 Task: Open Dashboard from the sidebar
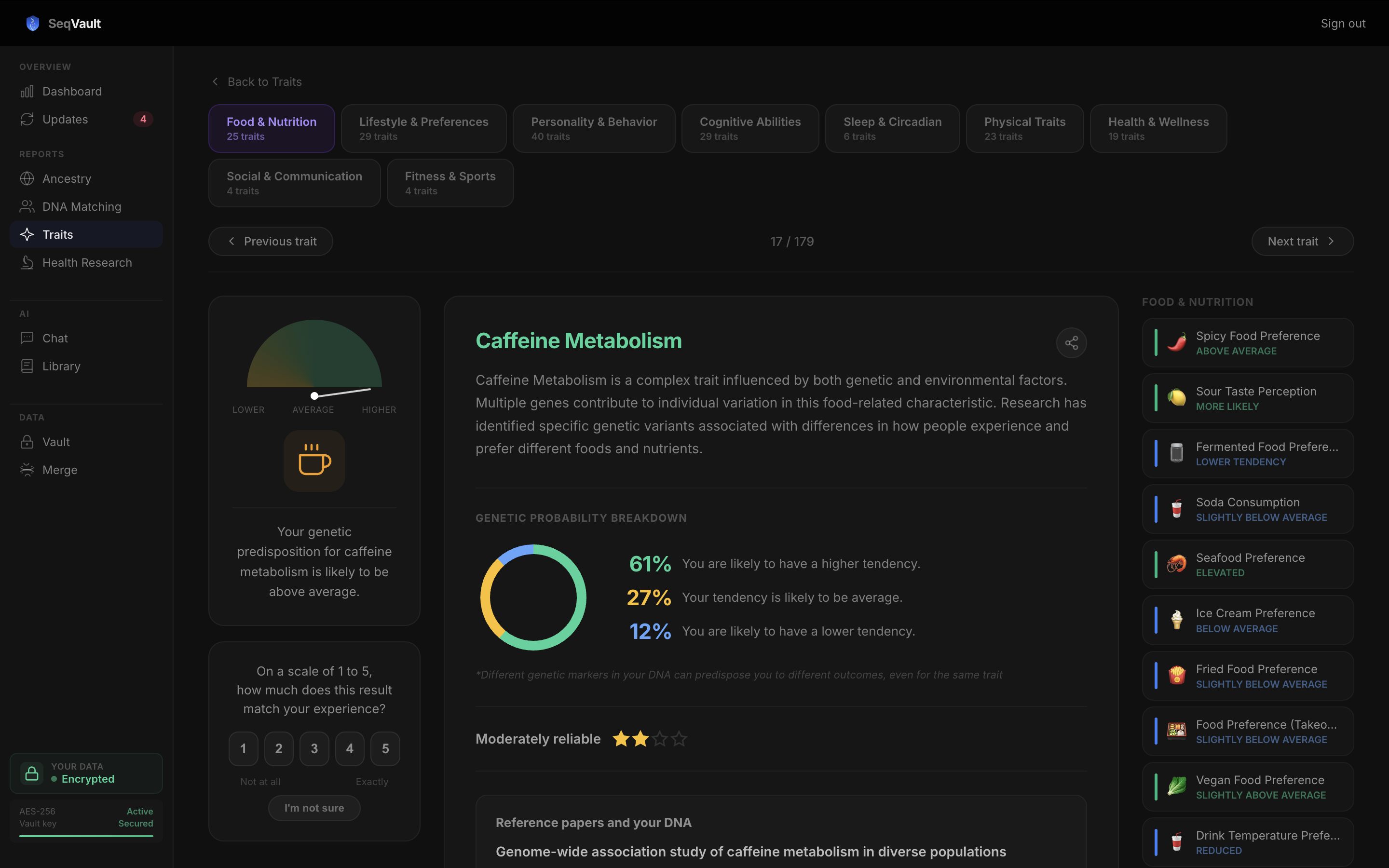[72, 91]
